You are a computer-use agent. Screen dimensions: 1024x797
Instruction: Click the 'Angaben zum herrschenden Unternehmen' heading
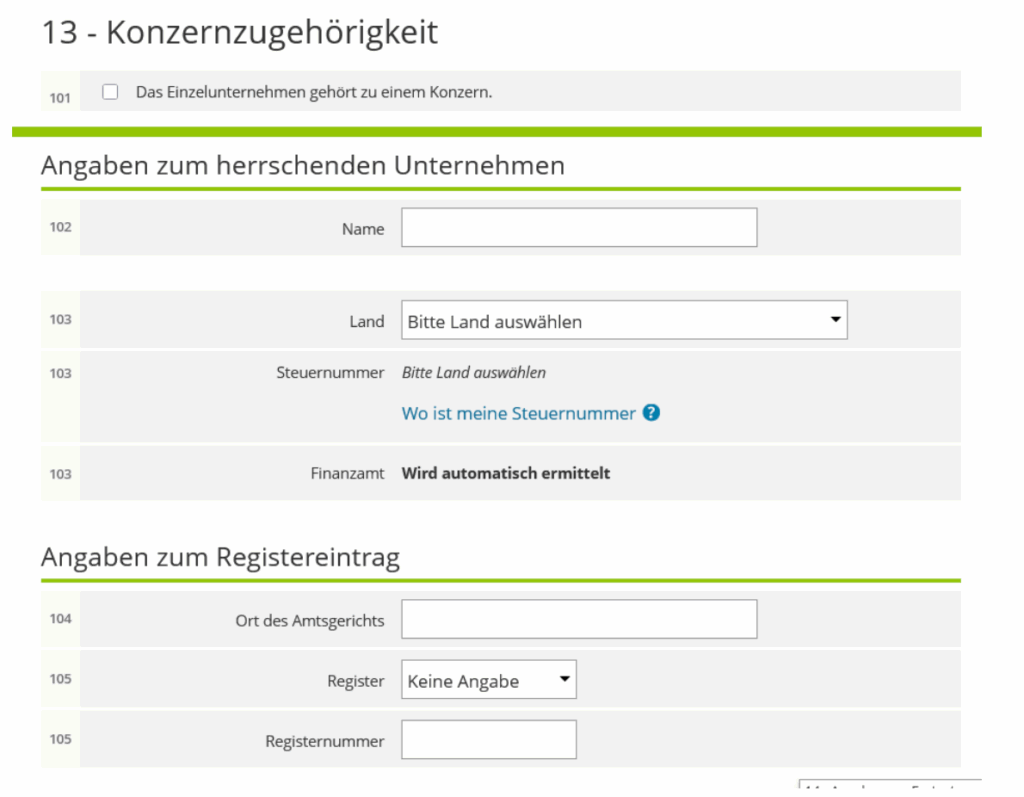click(x=302, y=165)
